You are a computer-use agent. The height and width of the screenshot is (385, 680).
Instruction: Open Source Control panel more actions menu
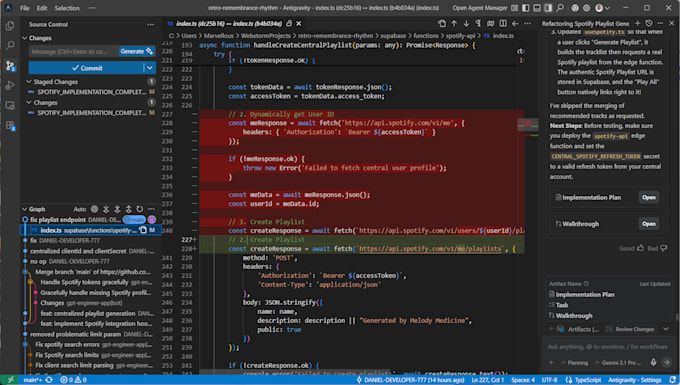(x=150, y=25)
